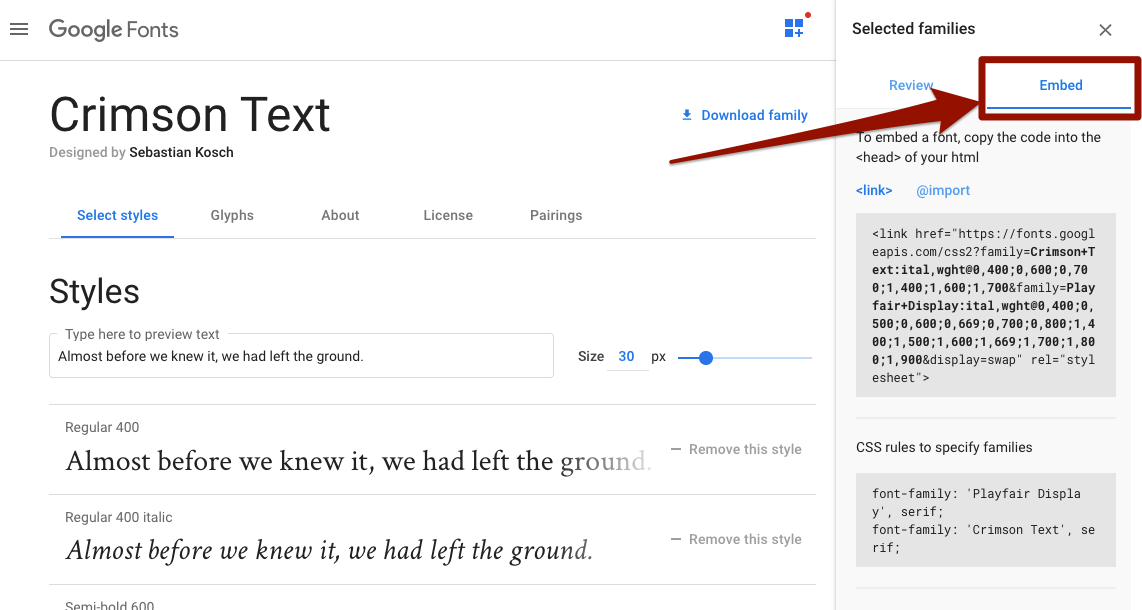Download the Crimson Text family
This screenshot has width=1142, height=610.
click(744, 115)
